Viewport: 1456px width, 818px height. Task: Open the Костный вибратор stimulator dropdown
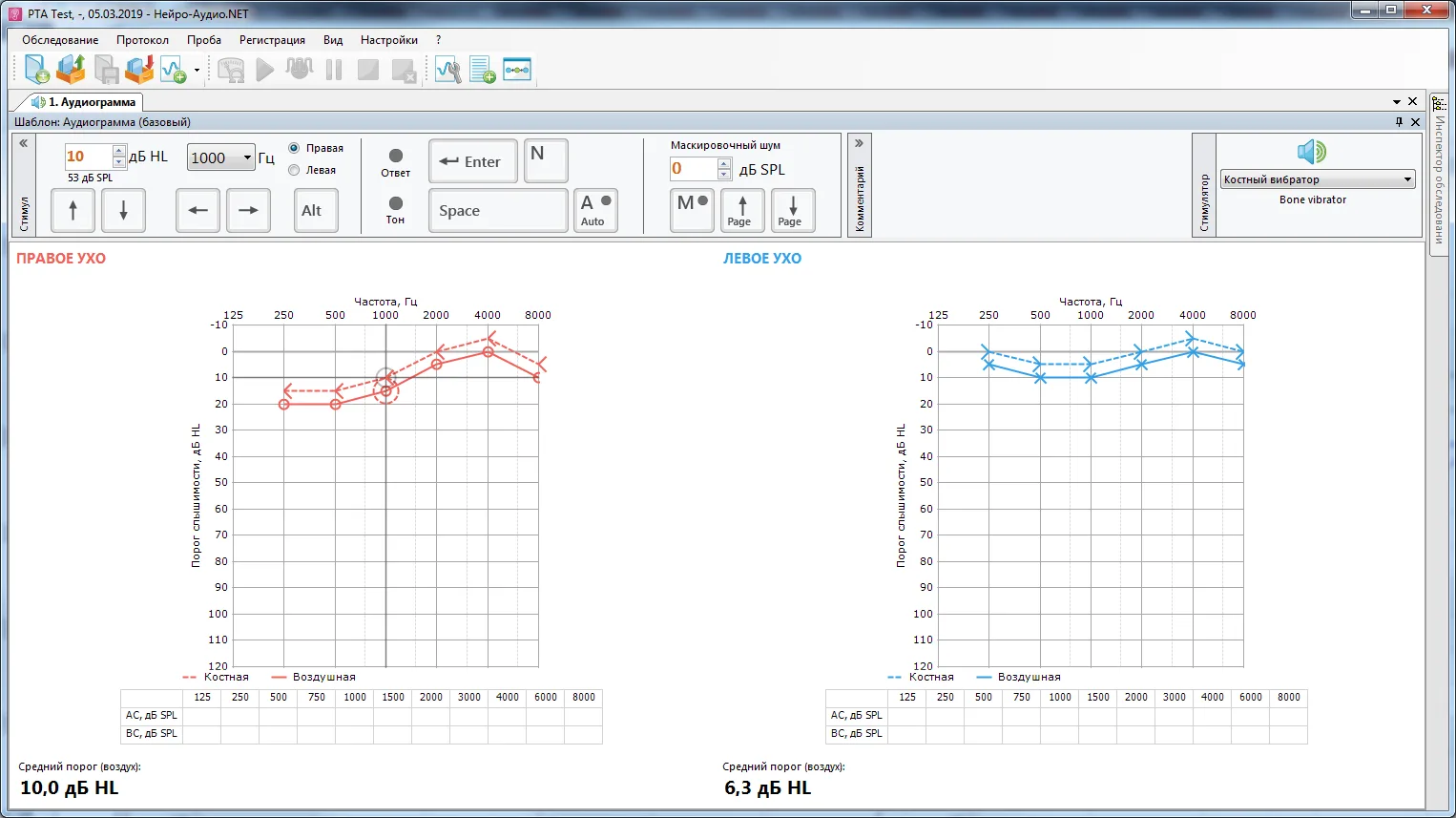[x=1317, y=179]
